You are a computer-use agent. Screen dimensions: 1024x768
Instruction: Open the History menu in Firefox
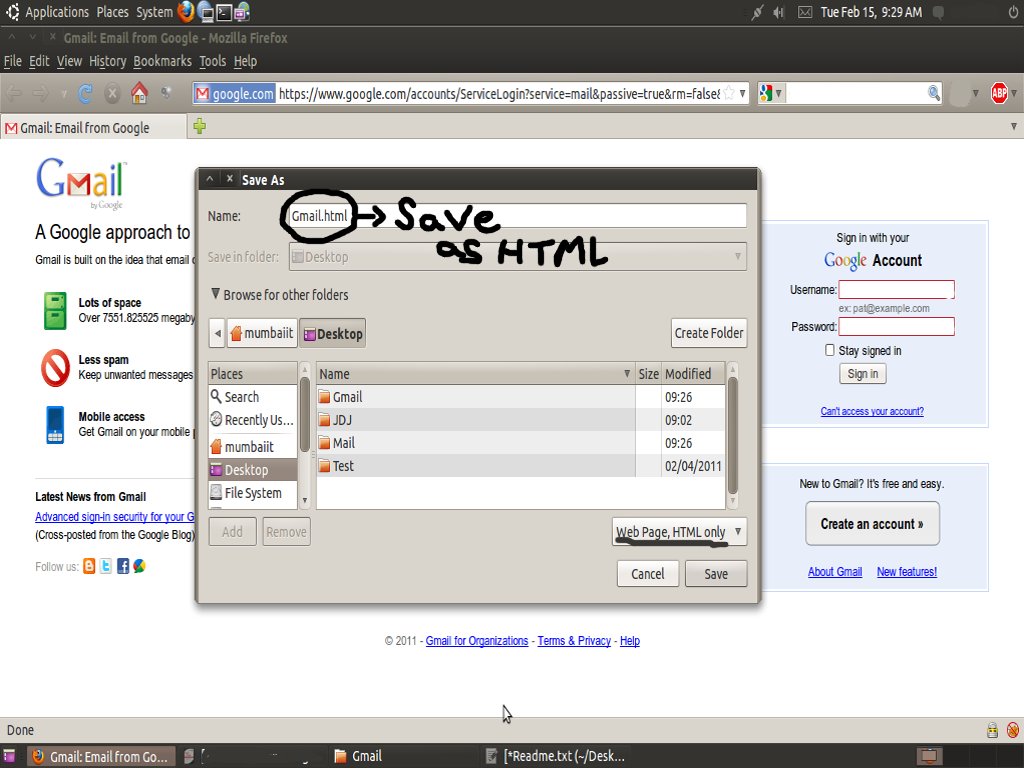point(108,61)
